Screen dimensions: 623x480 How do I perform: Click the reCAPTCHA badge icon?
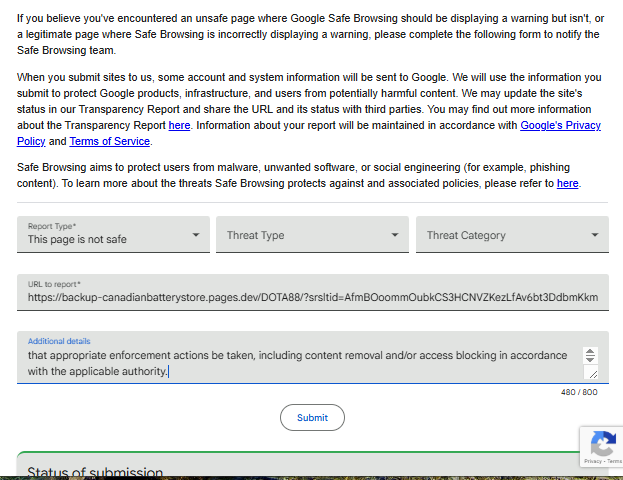[x=603, y=444]
